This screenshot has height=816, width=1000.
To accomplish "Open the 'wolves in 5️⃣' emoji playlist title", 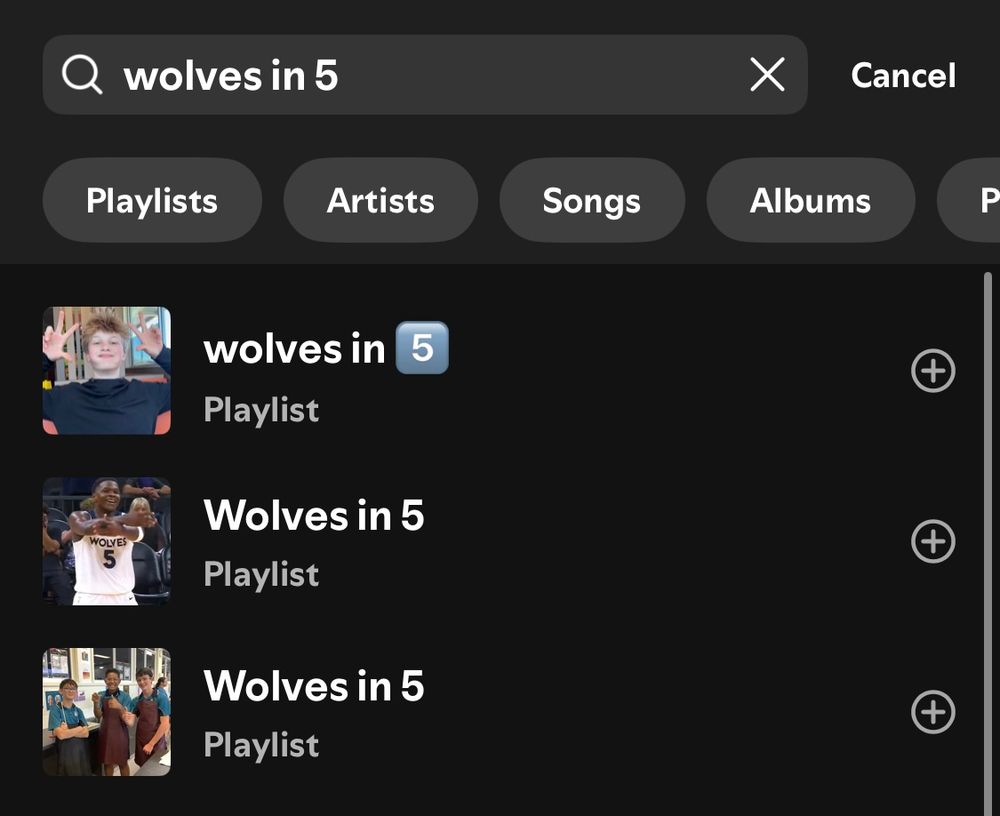I will tap(326, 348).
